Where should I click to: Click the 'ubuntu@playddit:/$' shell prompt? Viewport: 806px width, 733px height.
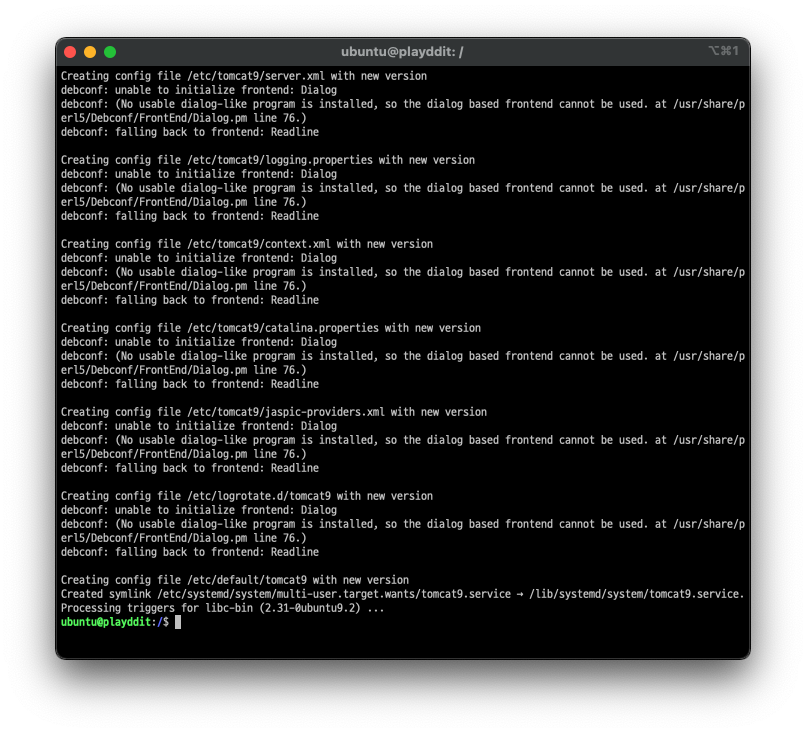pos(115,622)
